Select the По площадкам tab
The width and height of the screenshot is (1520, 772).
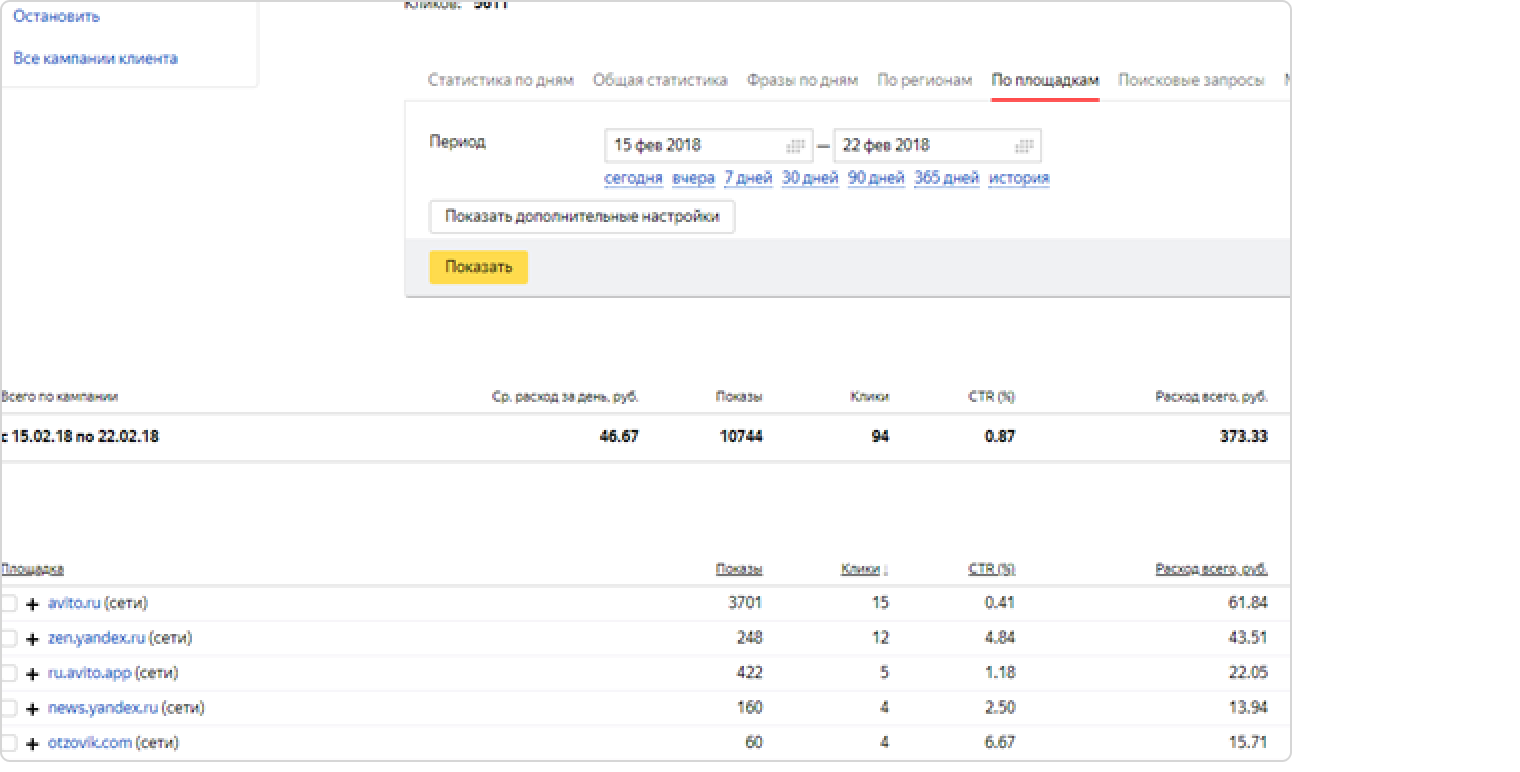click(1045, 80)
